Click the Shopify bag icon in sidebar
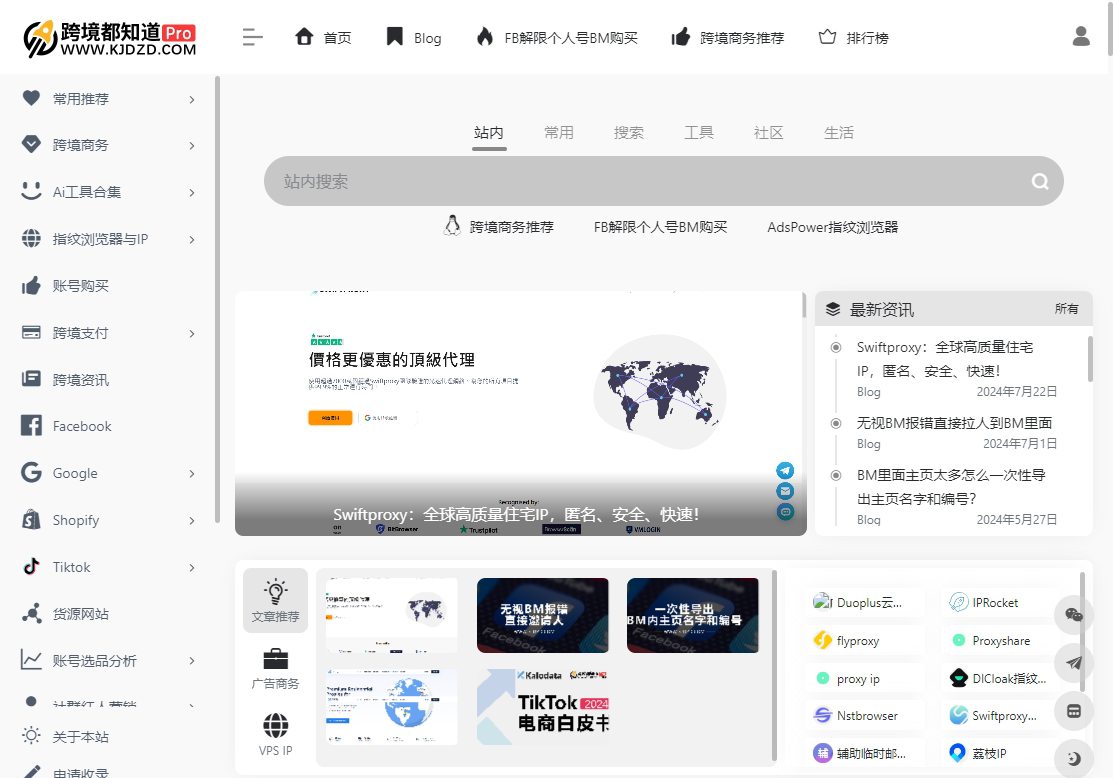The width and height of the screenshot is (1113, 778). [x=31, y=519]
